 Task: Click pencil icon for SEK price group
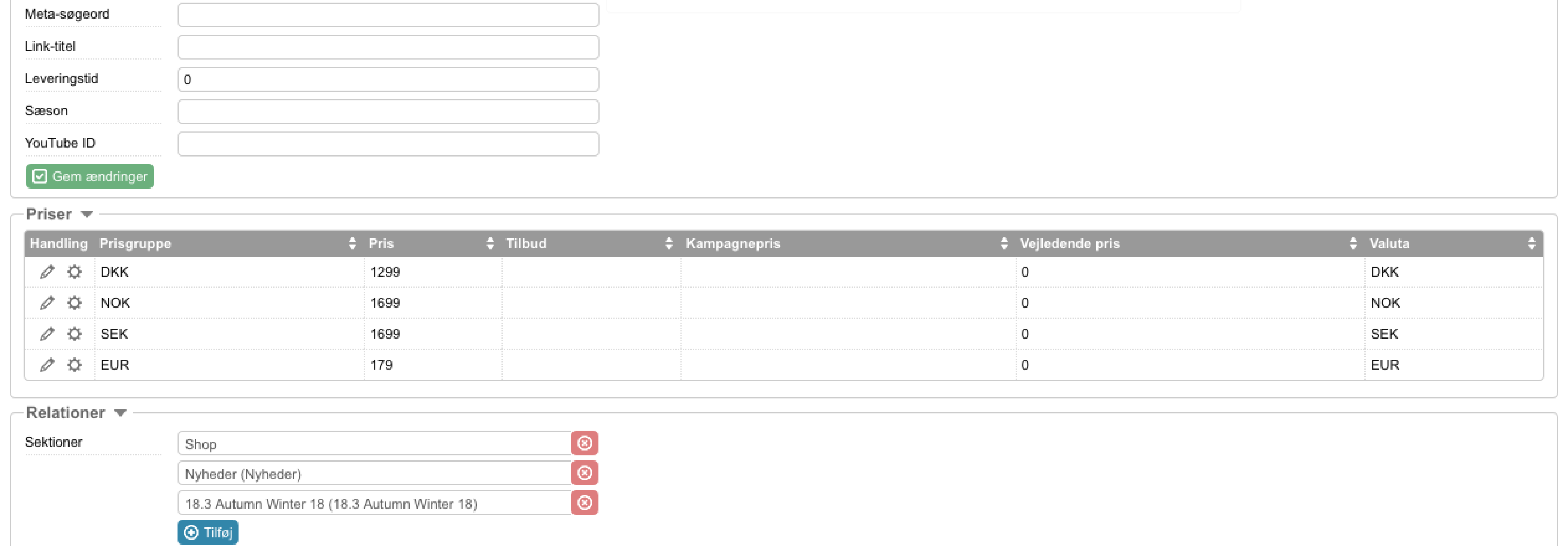[x=47, y=333]
